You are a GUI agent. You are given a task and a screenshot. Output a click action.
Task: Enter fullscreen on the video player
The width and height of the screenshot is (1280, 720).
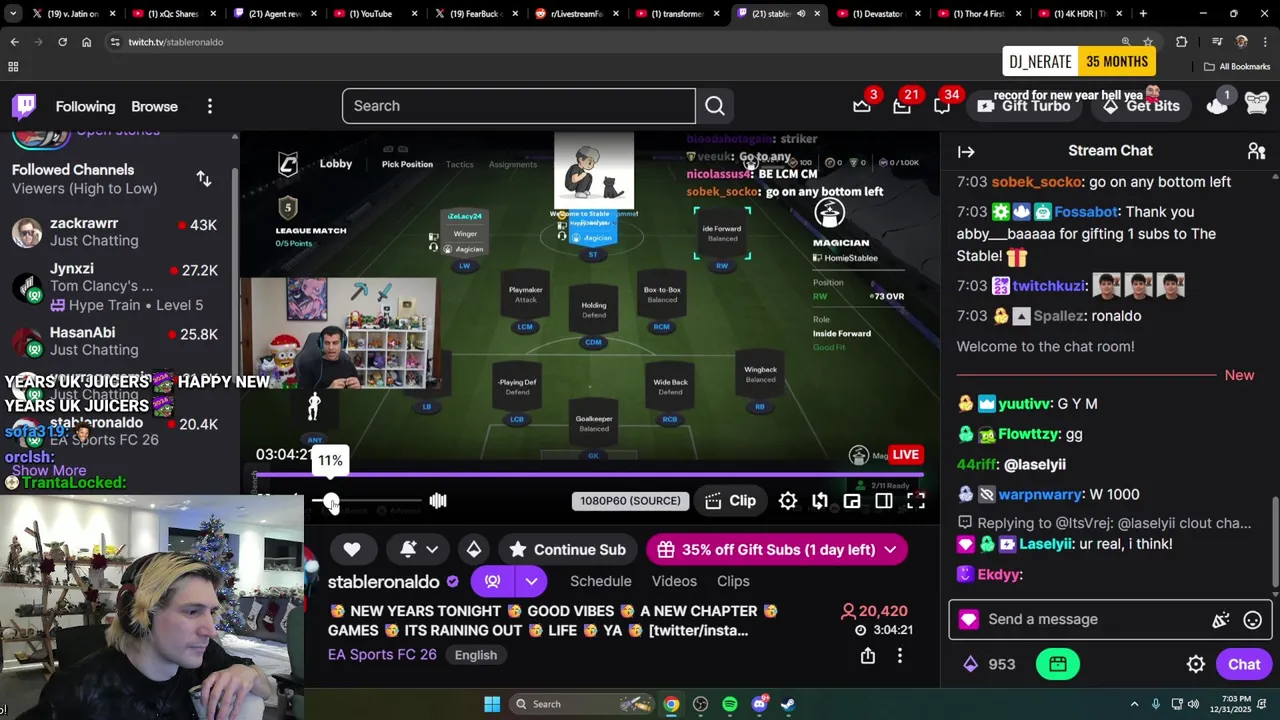click(916, 501)
